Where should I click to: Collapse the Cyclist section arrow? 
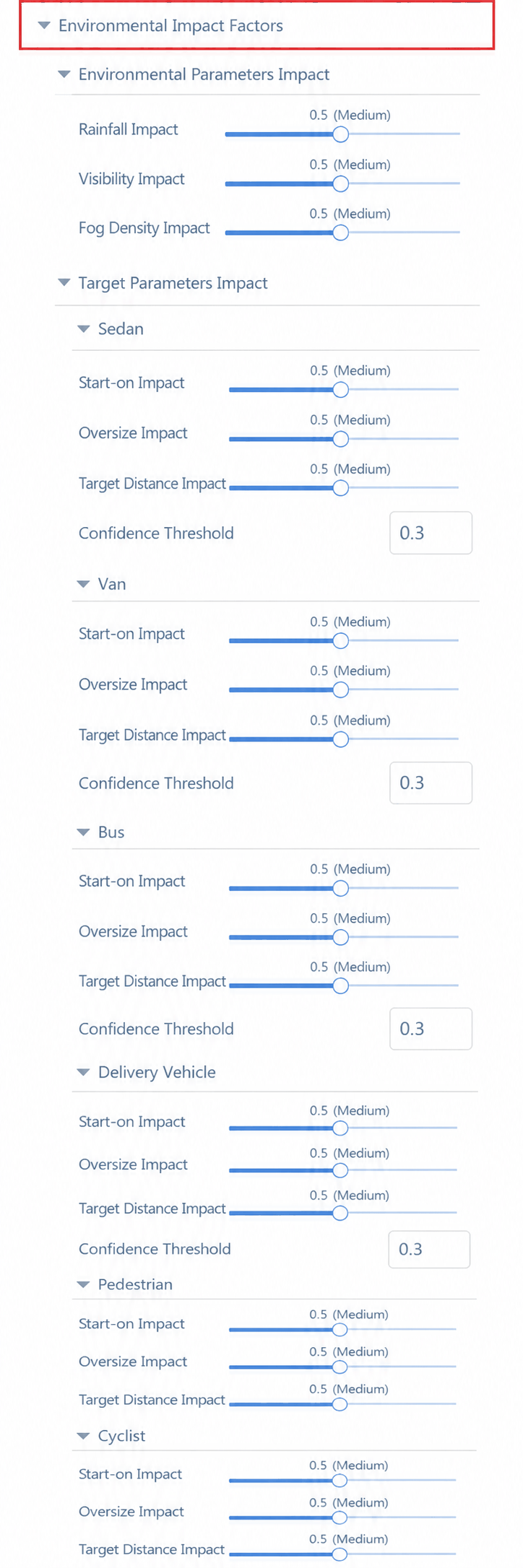83,1436
